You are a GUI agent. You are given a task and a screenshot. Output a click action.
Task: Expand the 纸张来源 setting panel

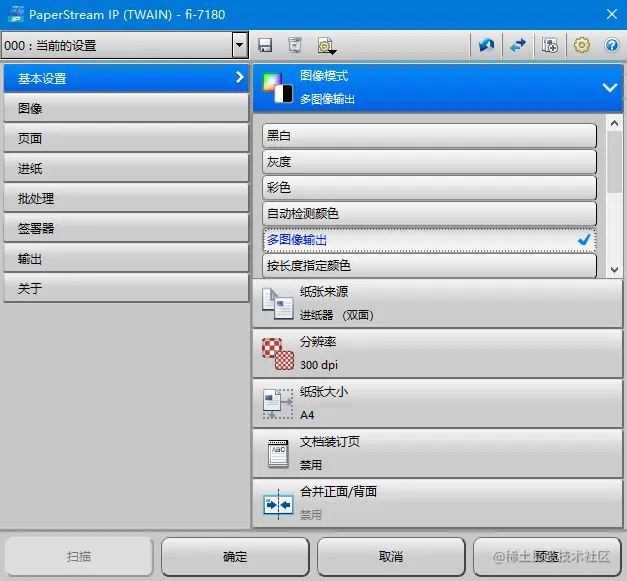(437, 303)
